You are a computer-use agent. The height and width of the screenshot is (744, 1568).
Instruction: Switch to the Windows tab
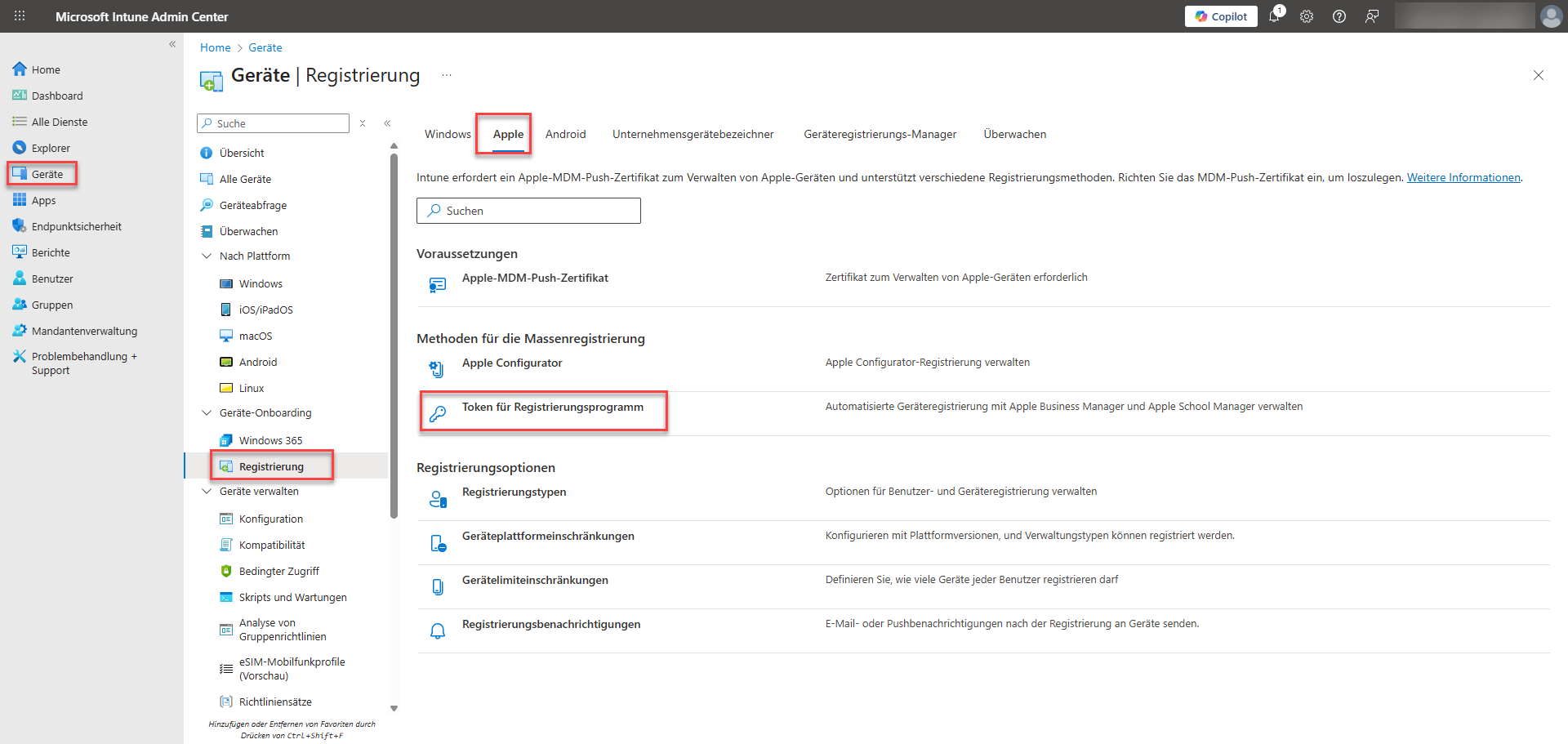pyautogui.click(x=448, y=134)
